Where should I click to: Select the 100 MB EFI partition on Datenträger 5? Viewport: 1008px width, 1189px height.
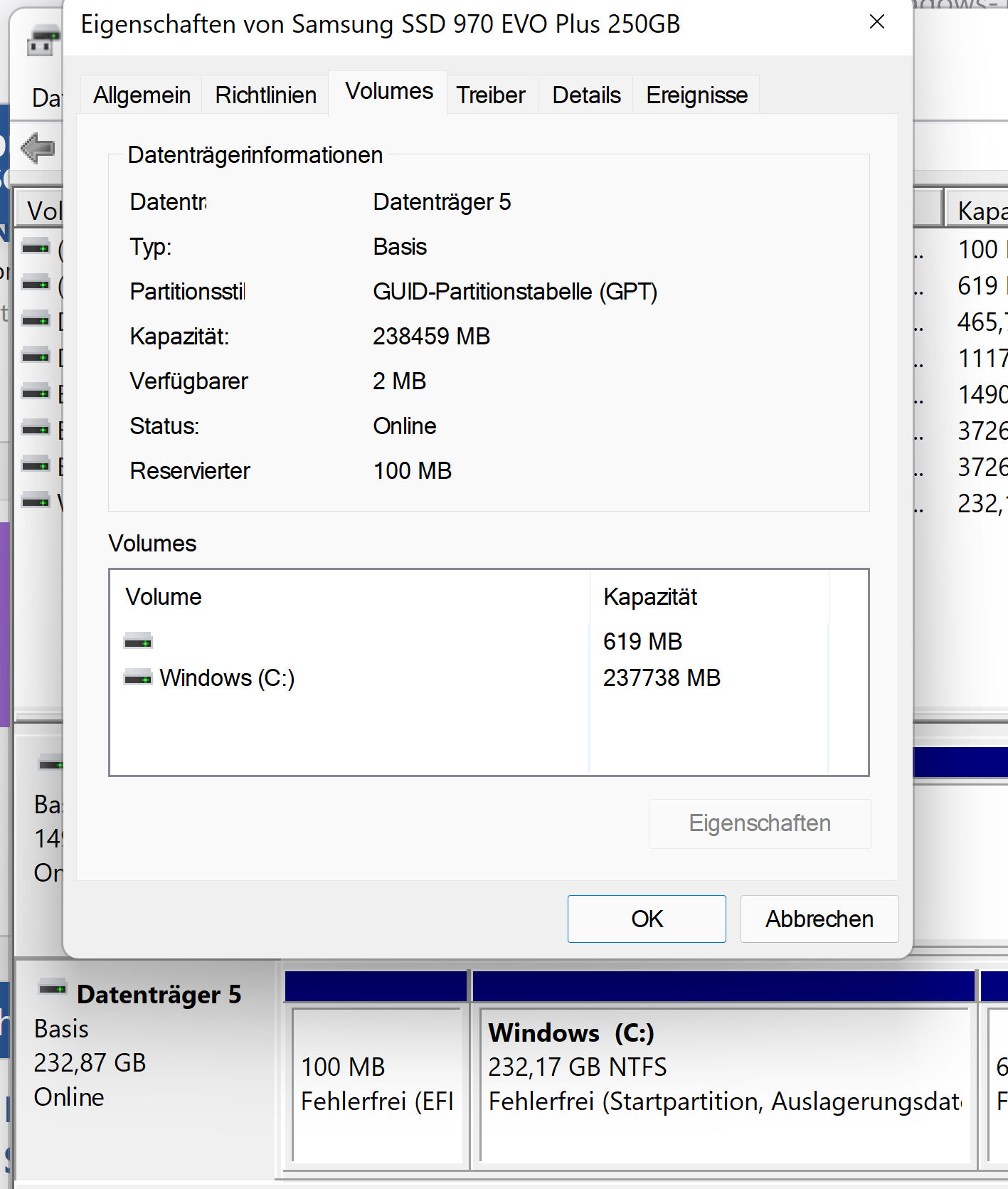click(377, 1084)
